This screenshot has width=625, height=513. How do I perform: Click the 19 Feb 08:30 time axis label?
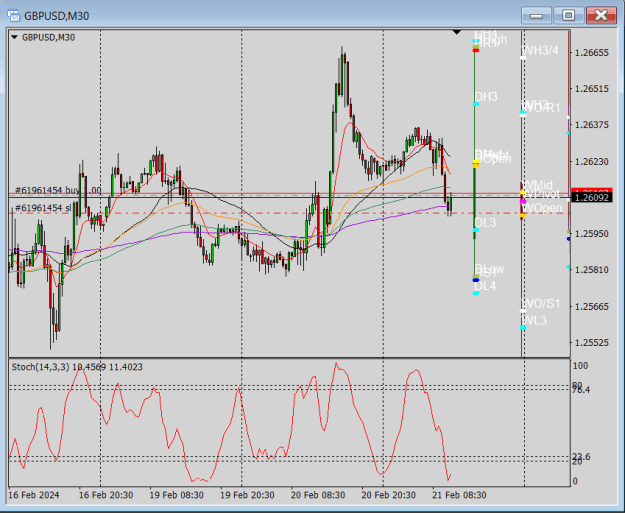[x=177, y=495]
